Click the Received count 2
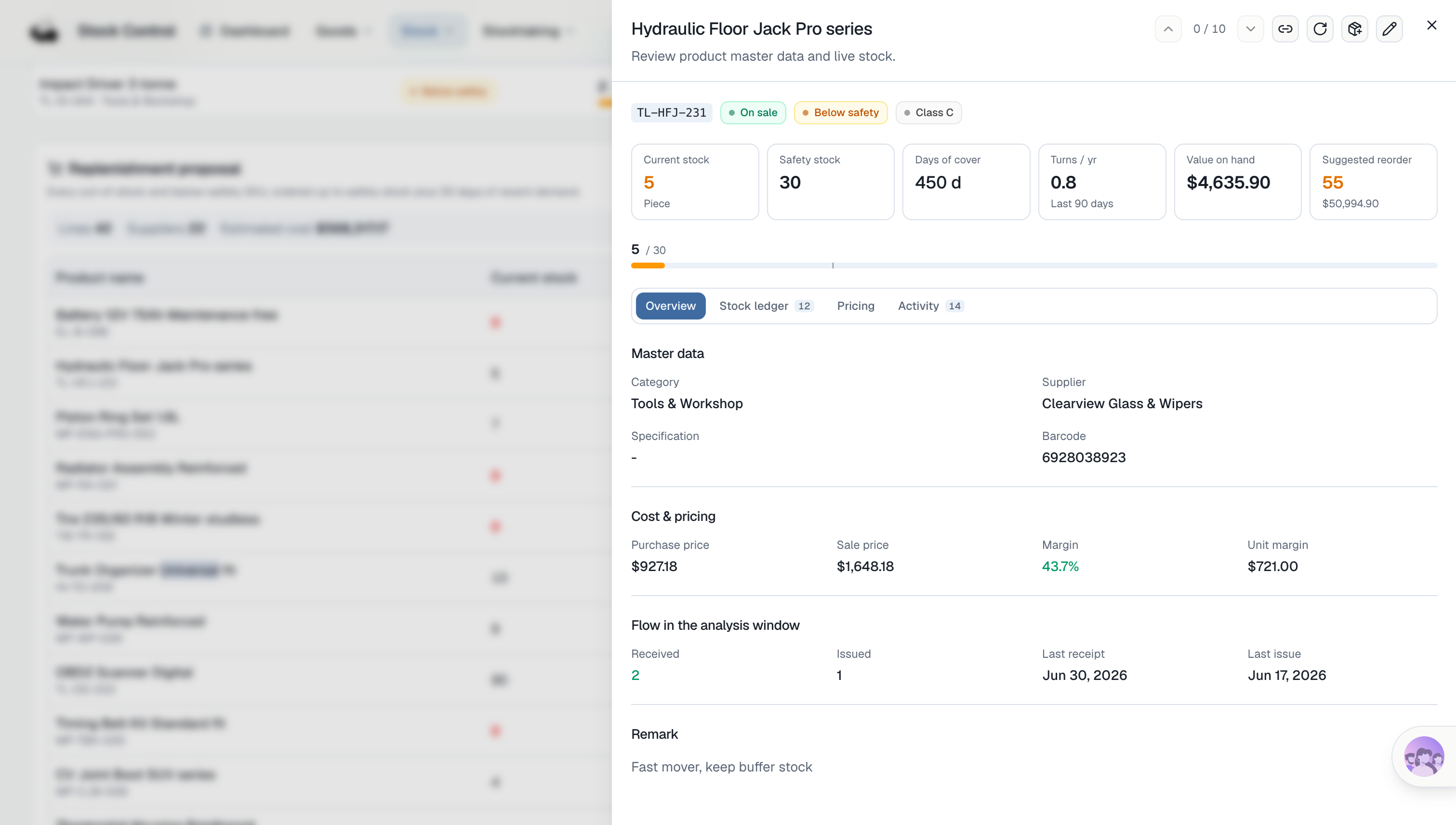1456x825 pixels. pyautogui.click(x=635, y=675)
